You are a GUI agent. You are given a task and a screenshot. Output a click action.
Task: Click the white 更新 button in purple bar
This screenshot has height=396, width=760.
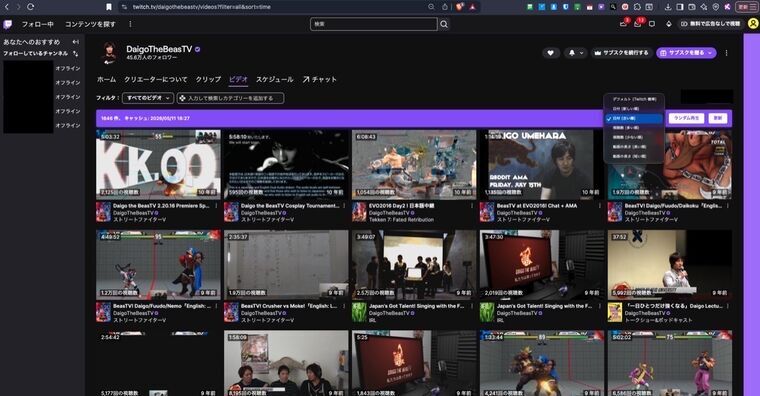(x=718, y=118)
